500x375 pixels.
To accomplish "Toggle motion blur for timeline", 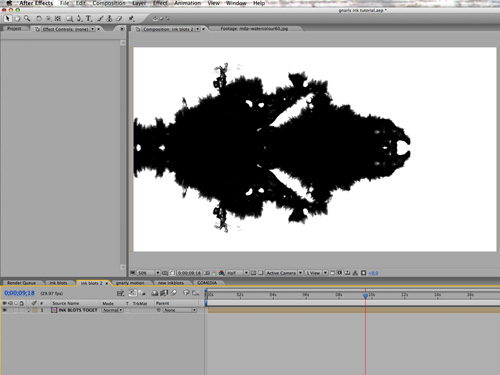I will tap(174, 293).
